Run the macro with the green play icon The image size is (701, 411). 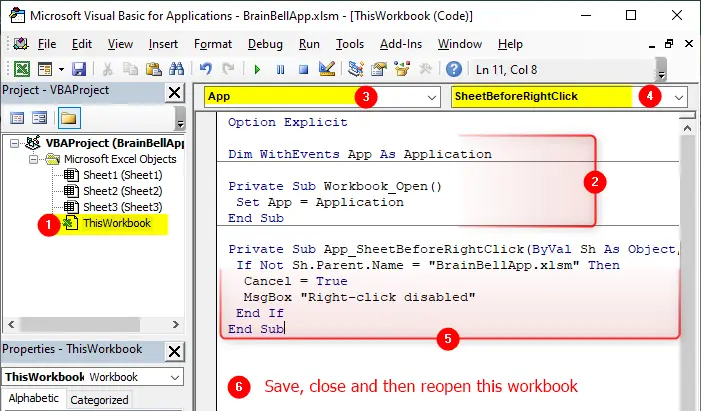pos(257,70)
